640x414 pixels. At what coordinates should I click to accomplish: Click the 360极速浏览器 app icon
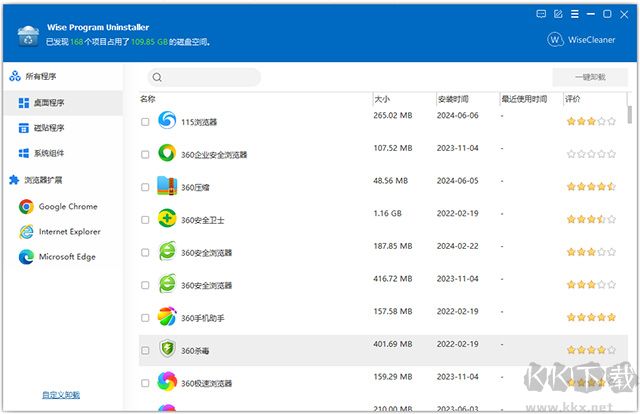tap(167, 381)
